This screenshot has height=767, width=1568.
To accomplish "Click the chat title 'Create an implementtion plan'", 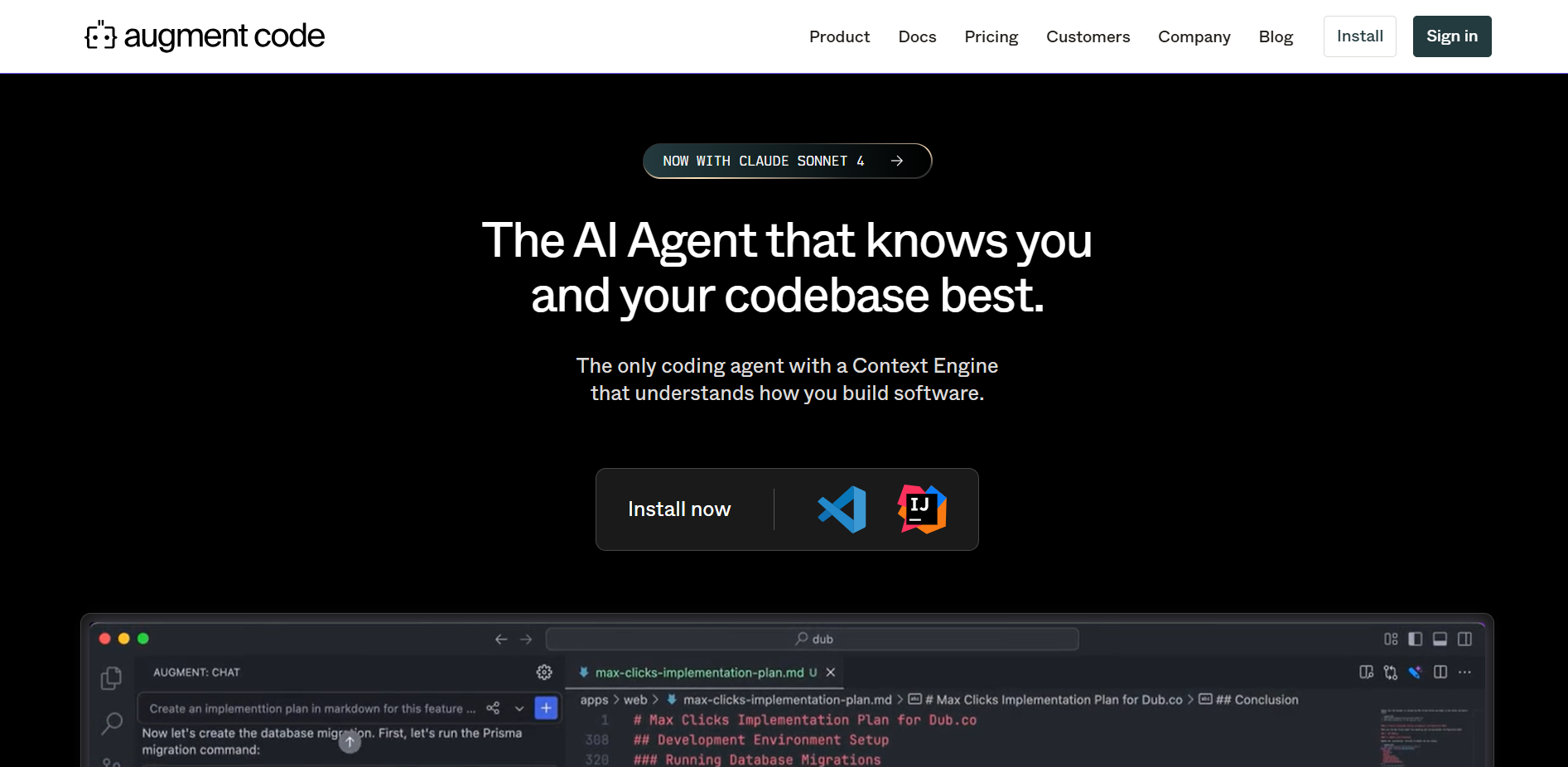I will tap(312, 708).
